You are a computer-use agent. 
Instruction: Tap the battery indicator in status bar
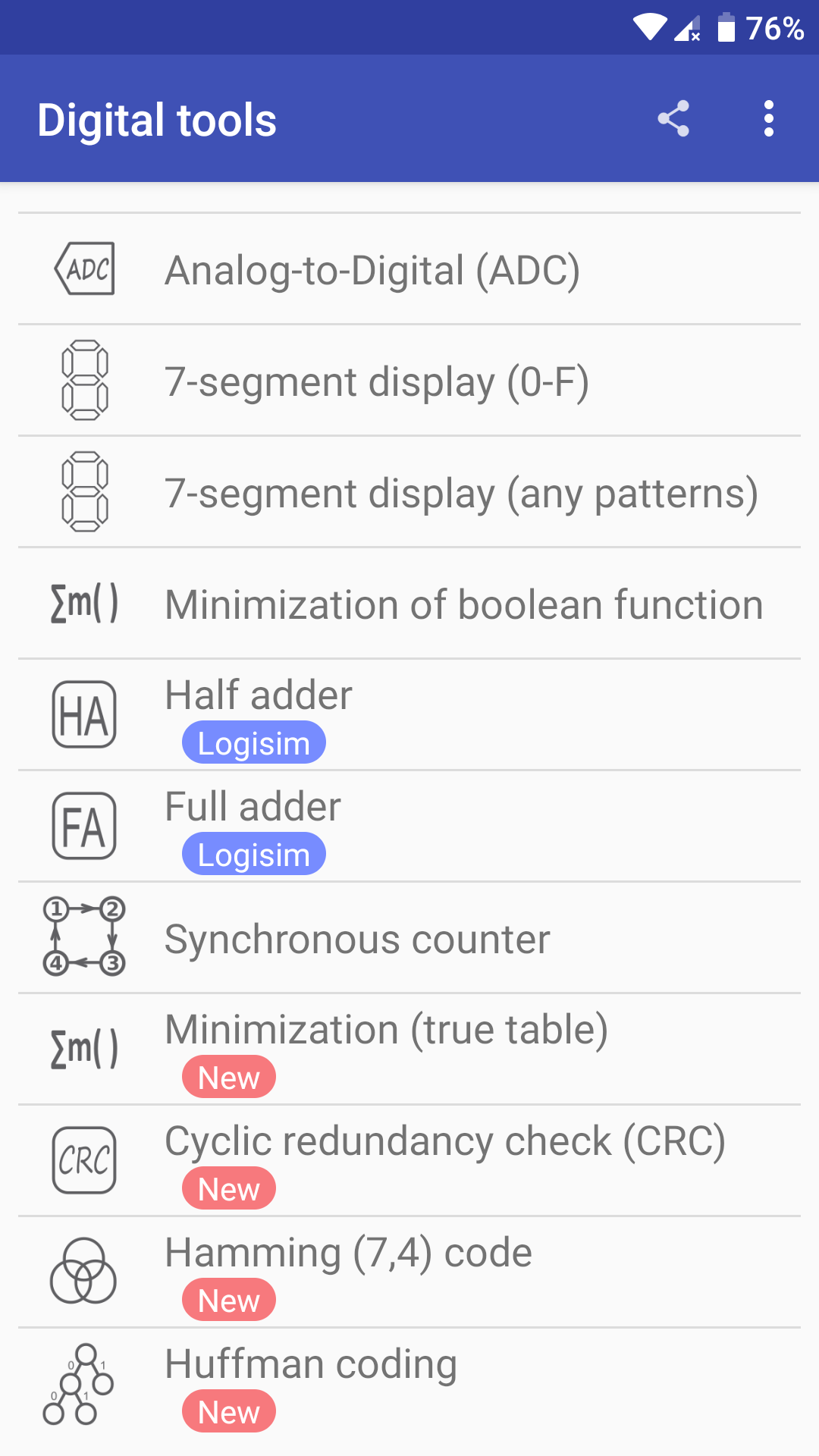click(726, 28)
